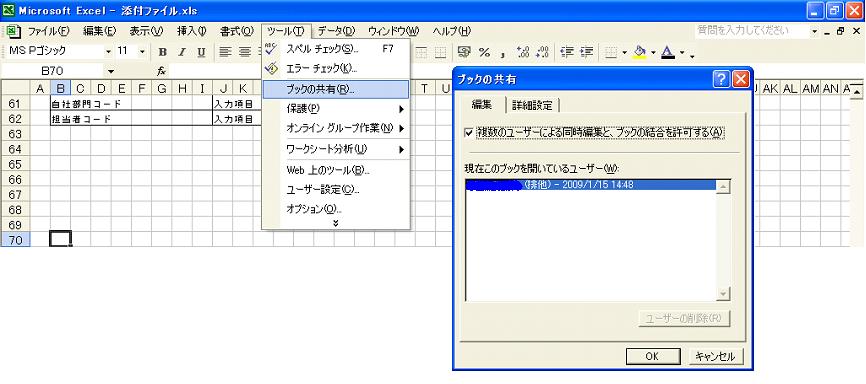Screen dimensions: 866x384
Task: Open the font size dropdown
Action: pos(142,52)
